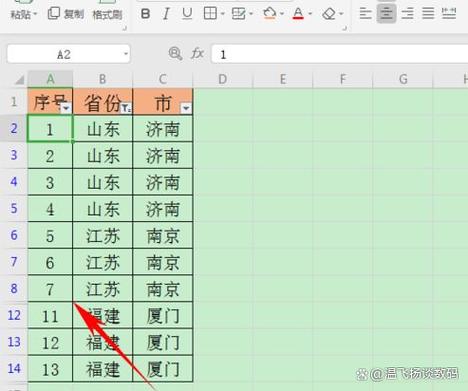468x391 pixels.
Task: Justify text alignment
Action: click(x=428, y=14)
